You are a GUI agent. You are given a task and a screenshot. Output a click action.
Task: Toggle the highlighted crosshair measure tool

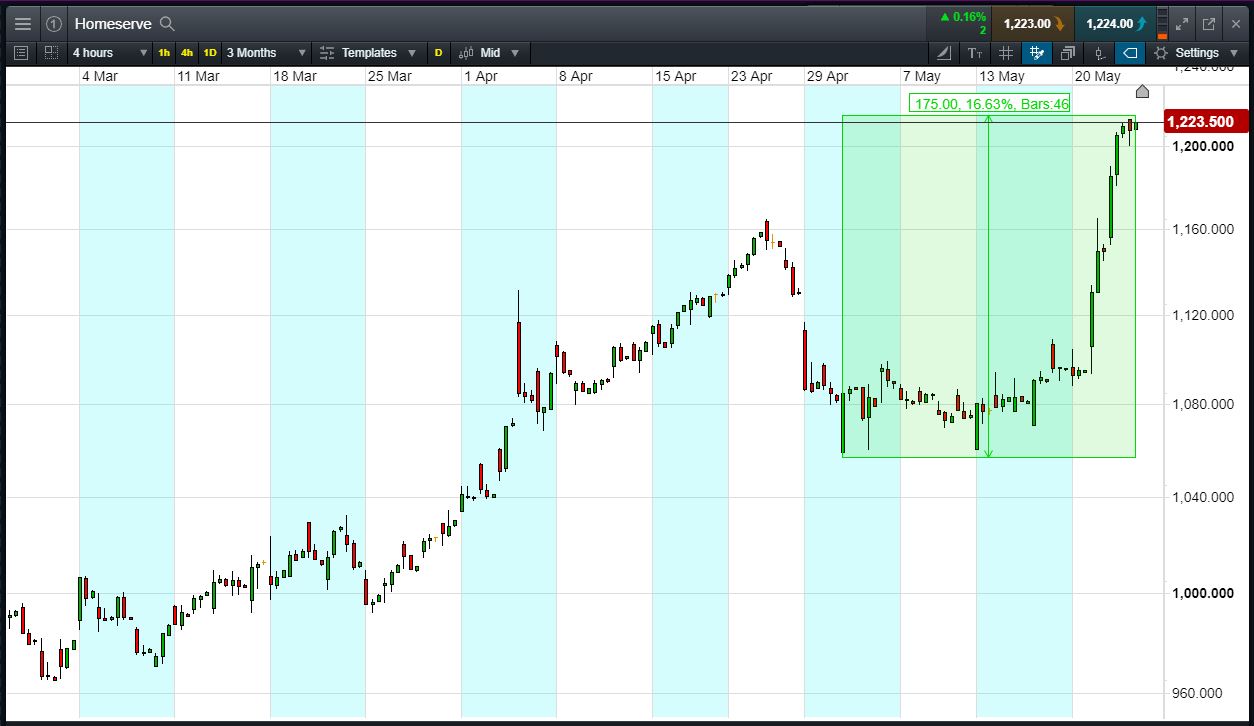coord(1037,53)
